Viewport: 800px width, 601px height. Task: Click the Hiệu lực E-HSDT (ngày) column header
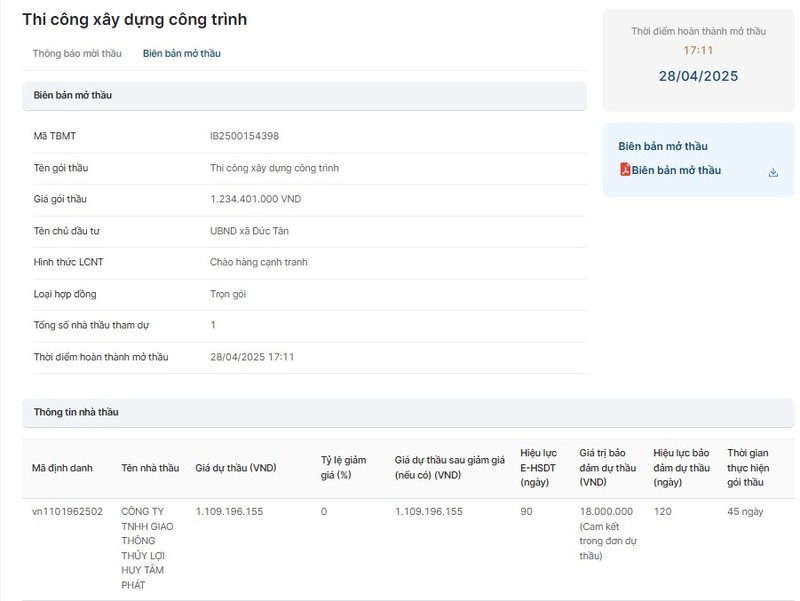pyautogui.click(x=538, y=467)
